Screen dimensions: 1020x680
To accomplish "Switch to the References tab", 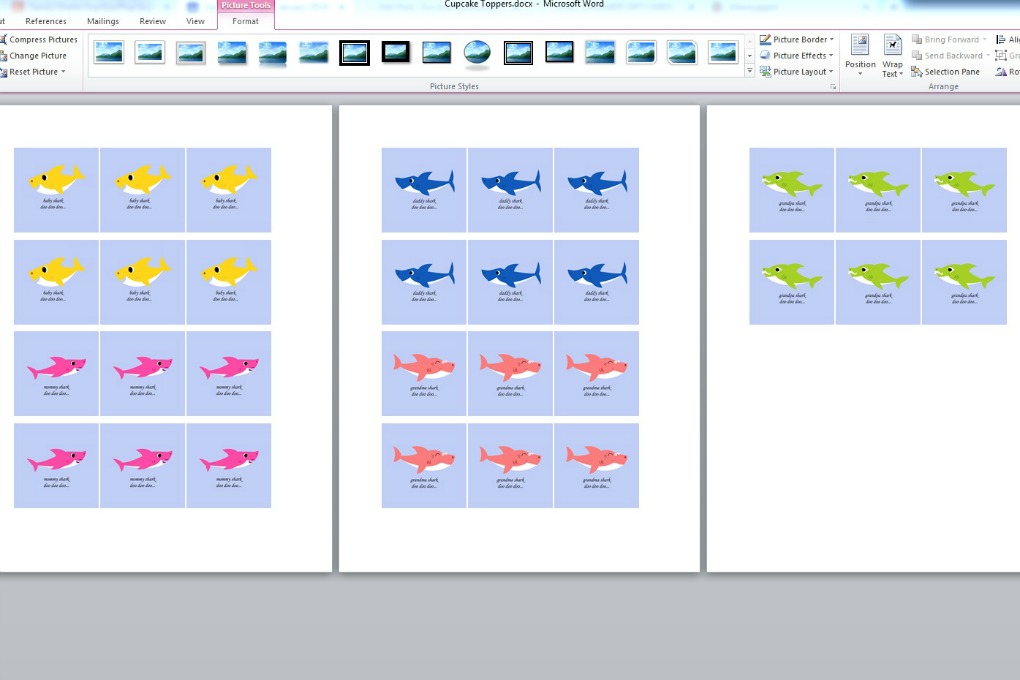I will (x=46, y=21).
